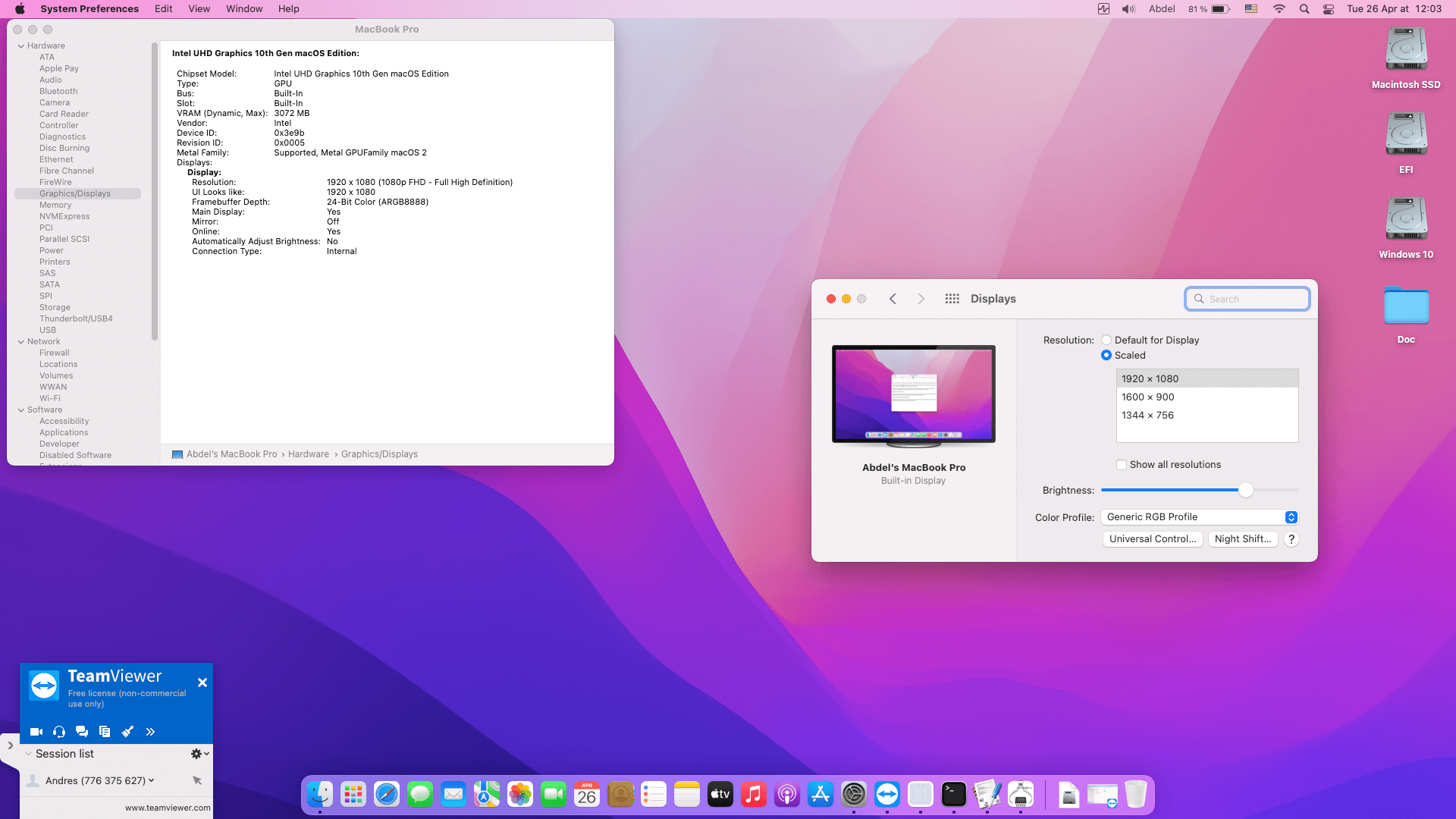This screenshot has height=819, width=1456.
Task: Open Finder from the Dock
Action: pyautogui.click(x=320, y=794)
